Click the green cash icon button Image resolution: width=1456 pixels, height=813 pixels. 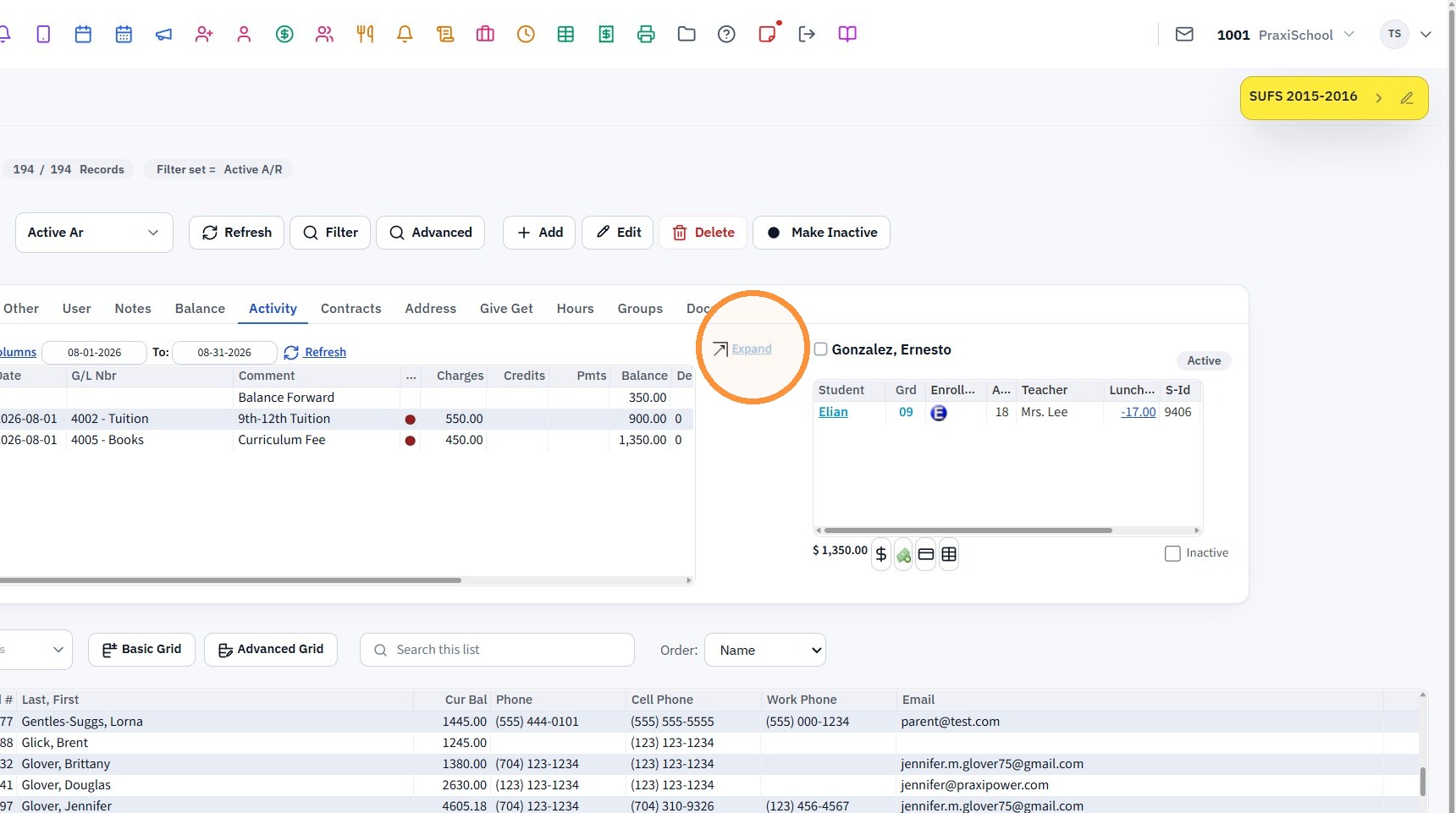tap(904, 554)
